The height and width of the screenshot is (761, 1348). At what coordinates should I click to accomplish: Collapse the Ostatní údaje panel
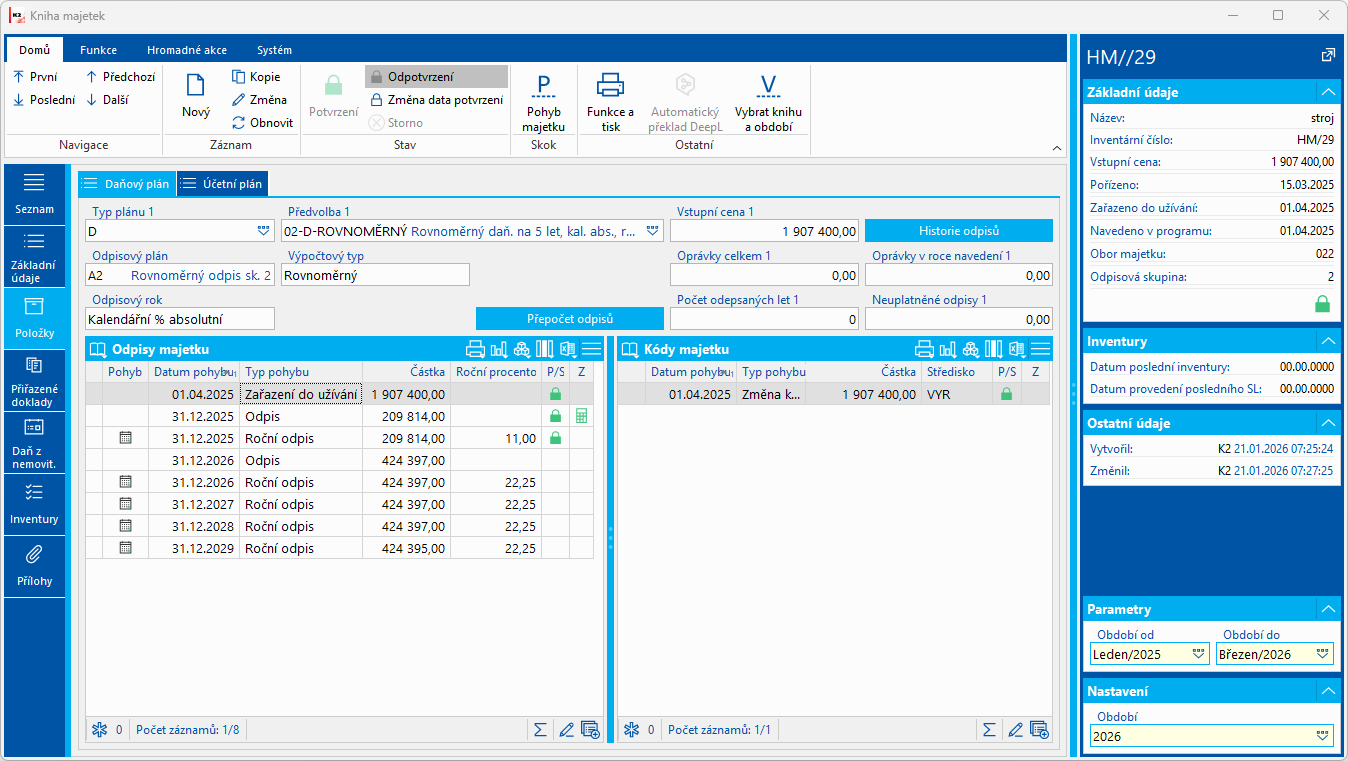pyautogui.click(x=1327, y=423)
